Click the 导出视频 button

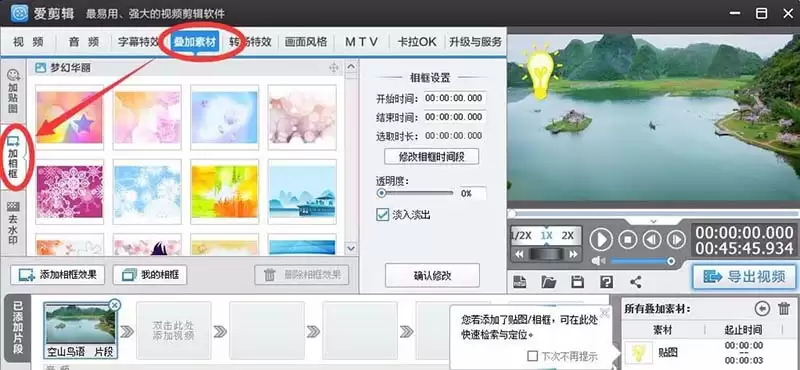pos(745,277)
